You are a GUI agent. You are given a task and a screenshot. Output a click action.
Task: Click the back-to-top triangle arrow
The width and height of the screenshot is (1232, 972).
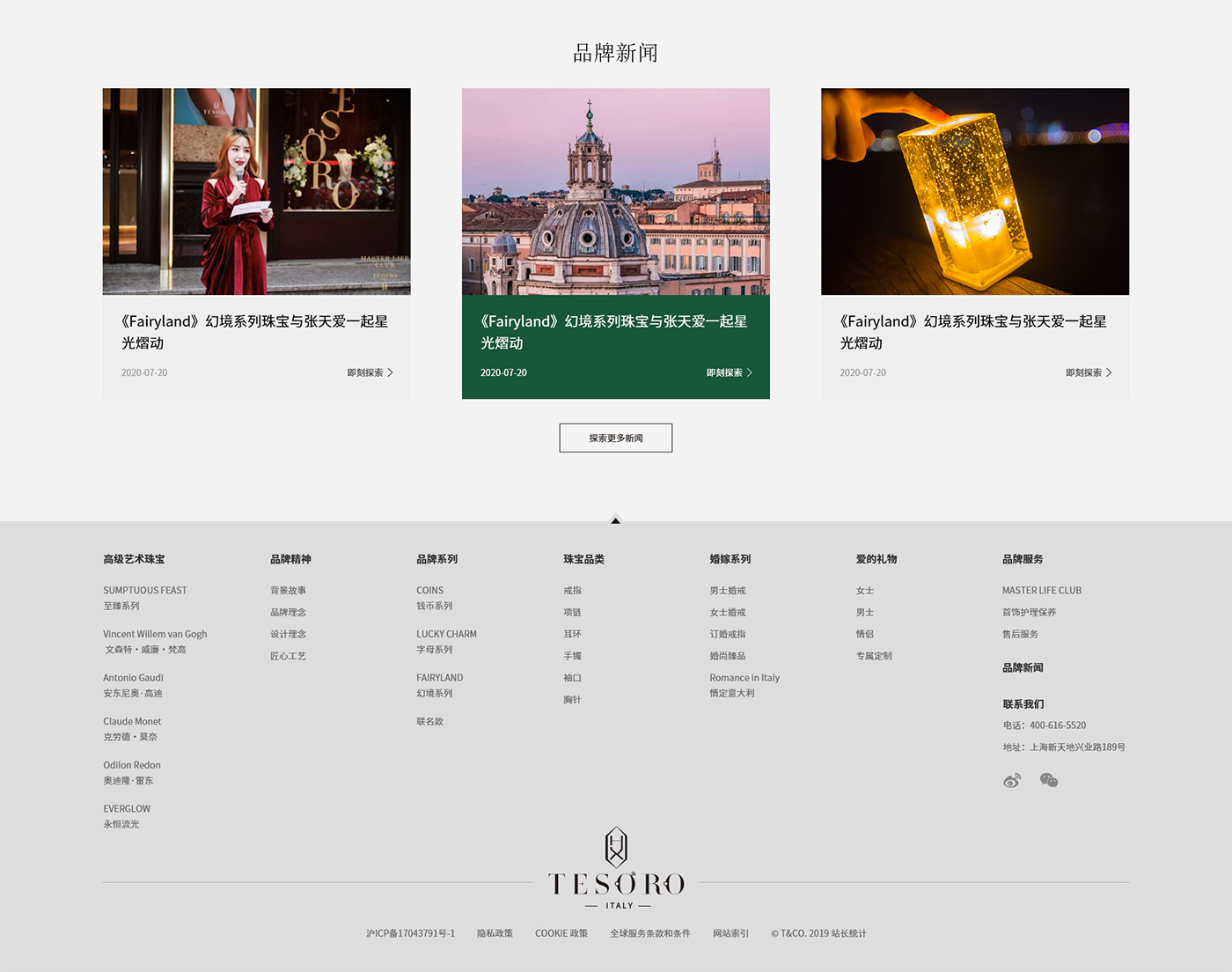(616, 520)
